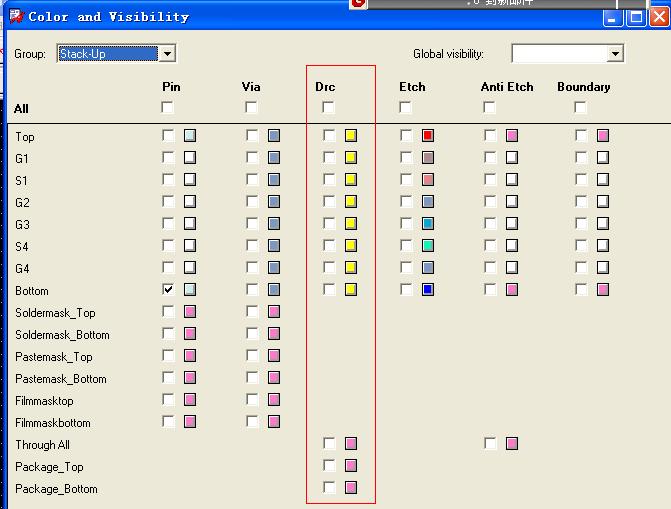671x509 pixels.
Task: Tick the Anti Etch checkbox for Through All
Action: coord(490,443)
